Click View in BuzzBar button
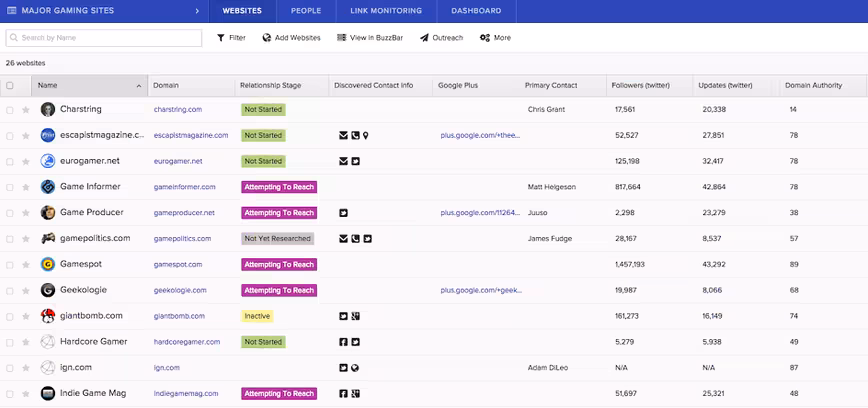Viewport: 868px width, 408px height. point(370,38)
